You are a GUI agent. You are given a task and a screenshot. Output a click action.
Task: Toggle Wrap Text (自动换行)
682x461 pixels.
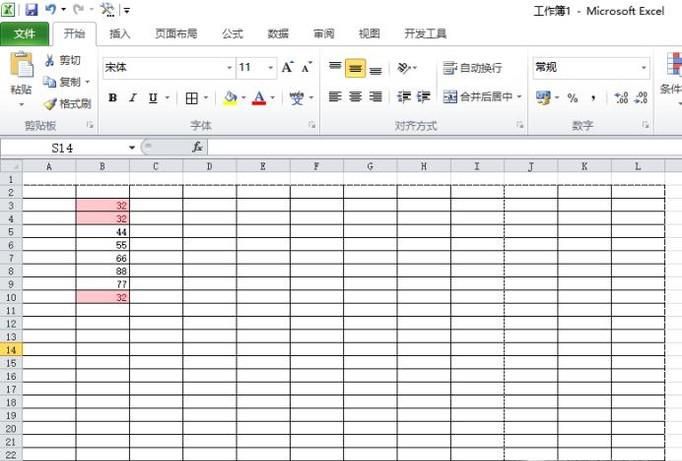(472, 68)
